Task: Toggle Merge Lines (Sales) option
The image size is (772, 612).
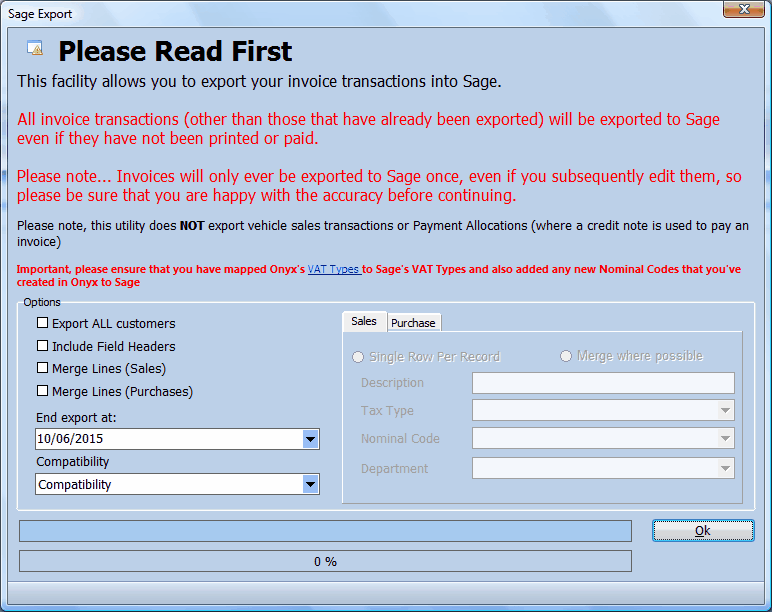Action: coord(42,368)
